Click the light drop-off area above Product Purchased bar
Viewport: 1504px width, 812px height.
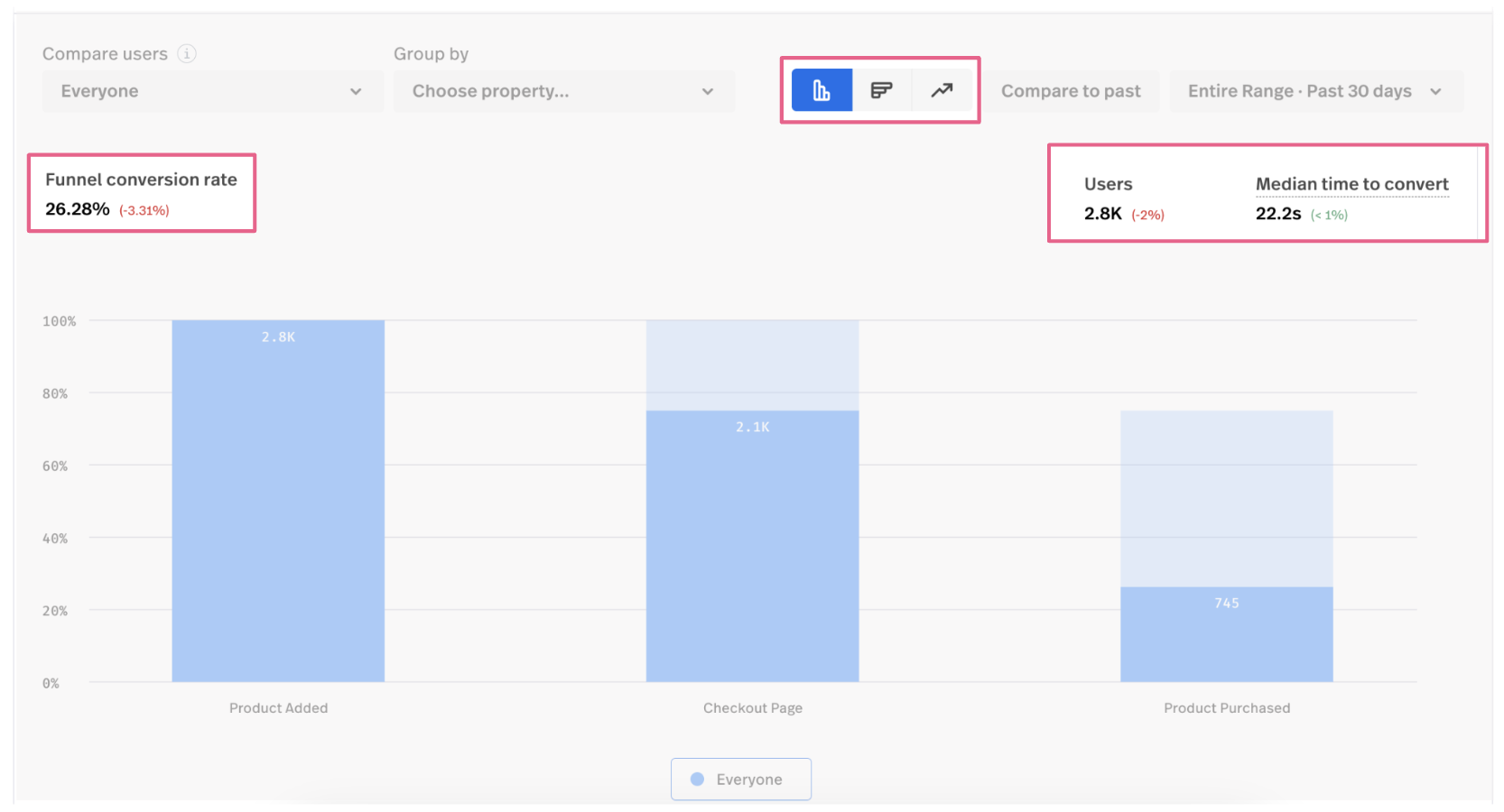coord(1226,498)
